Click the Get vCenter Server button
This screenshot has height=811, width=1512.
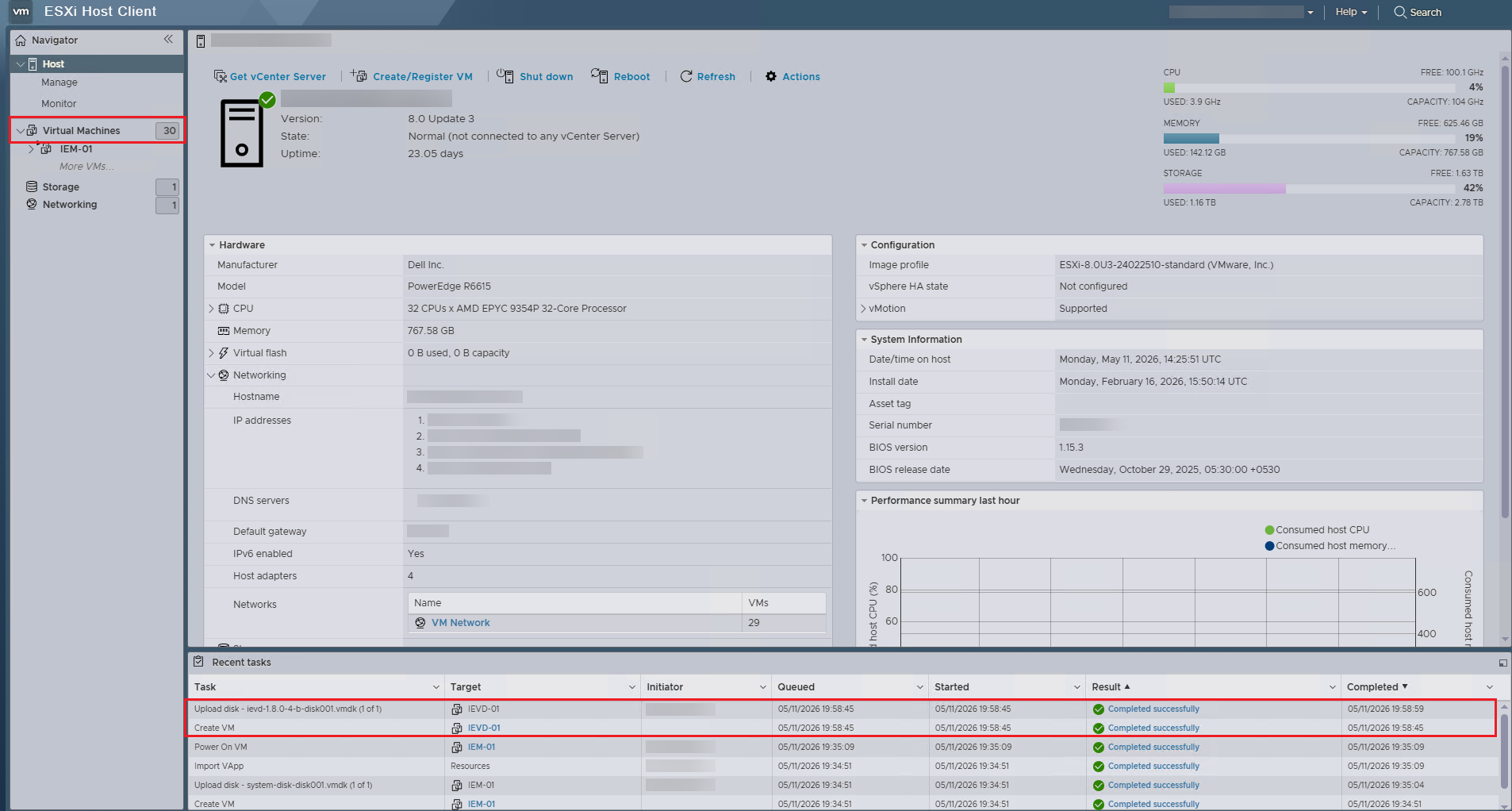[270, 76]
